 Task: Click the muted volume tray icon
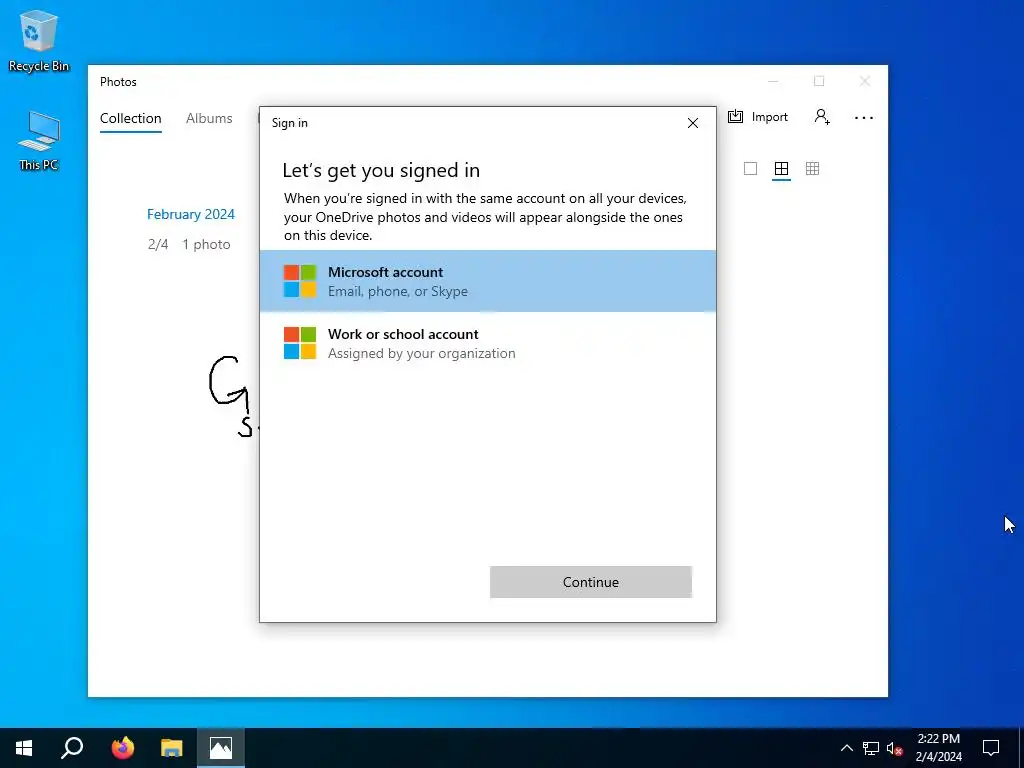pos(895,748)
